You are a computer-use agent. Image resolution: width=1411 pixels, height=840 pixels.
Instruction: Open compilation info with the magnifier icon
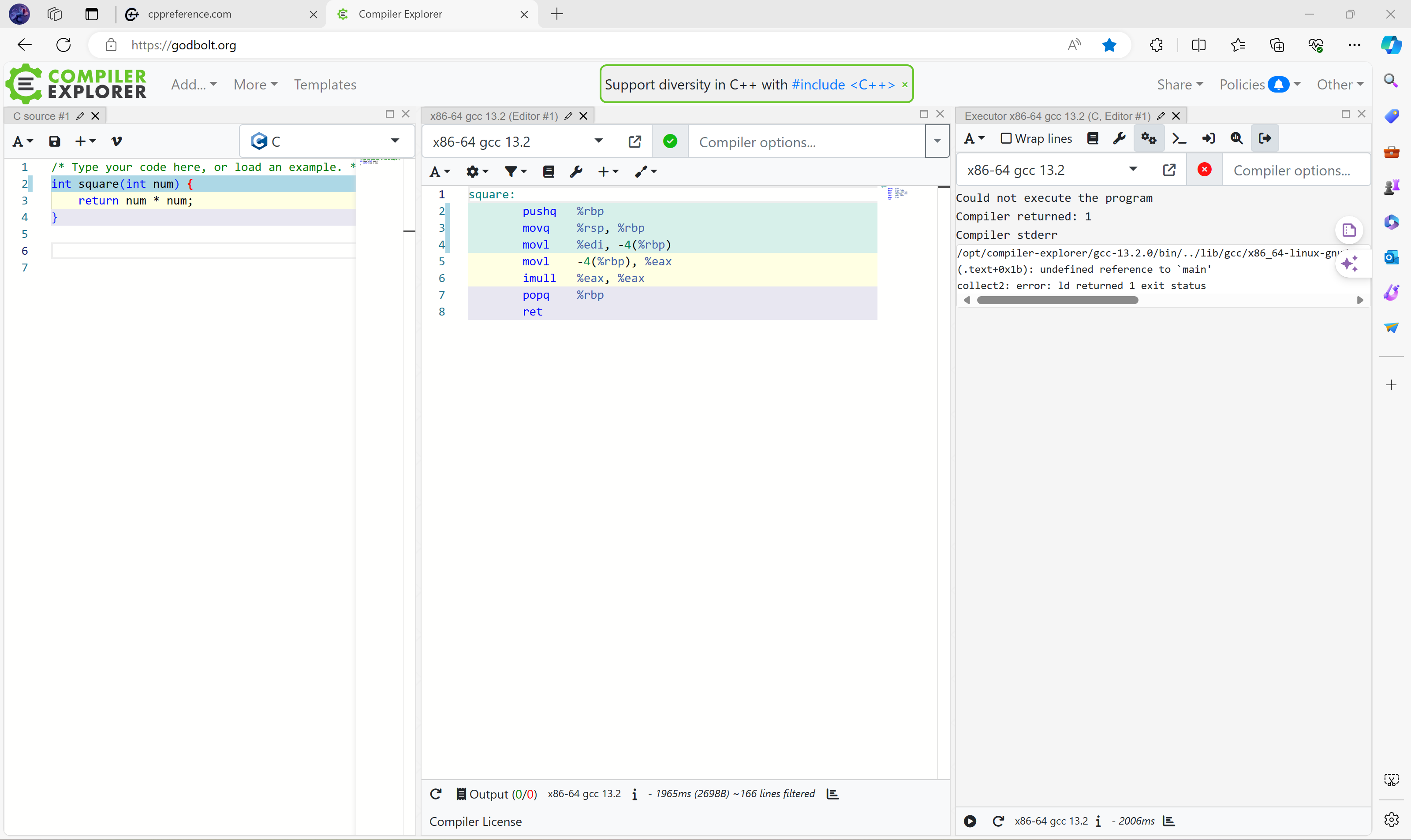(1236, 138)
